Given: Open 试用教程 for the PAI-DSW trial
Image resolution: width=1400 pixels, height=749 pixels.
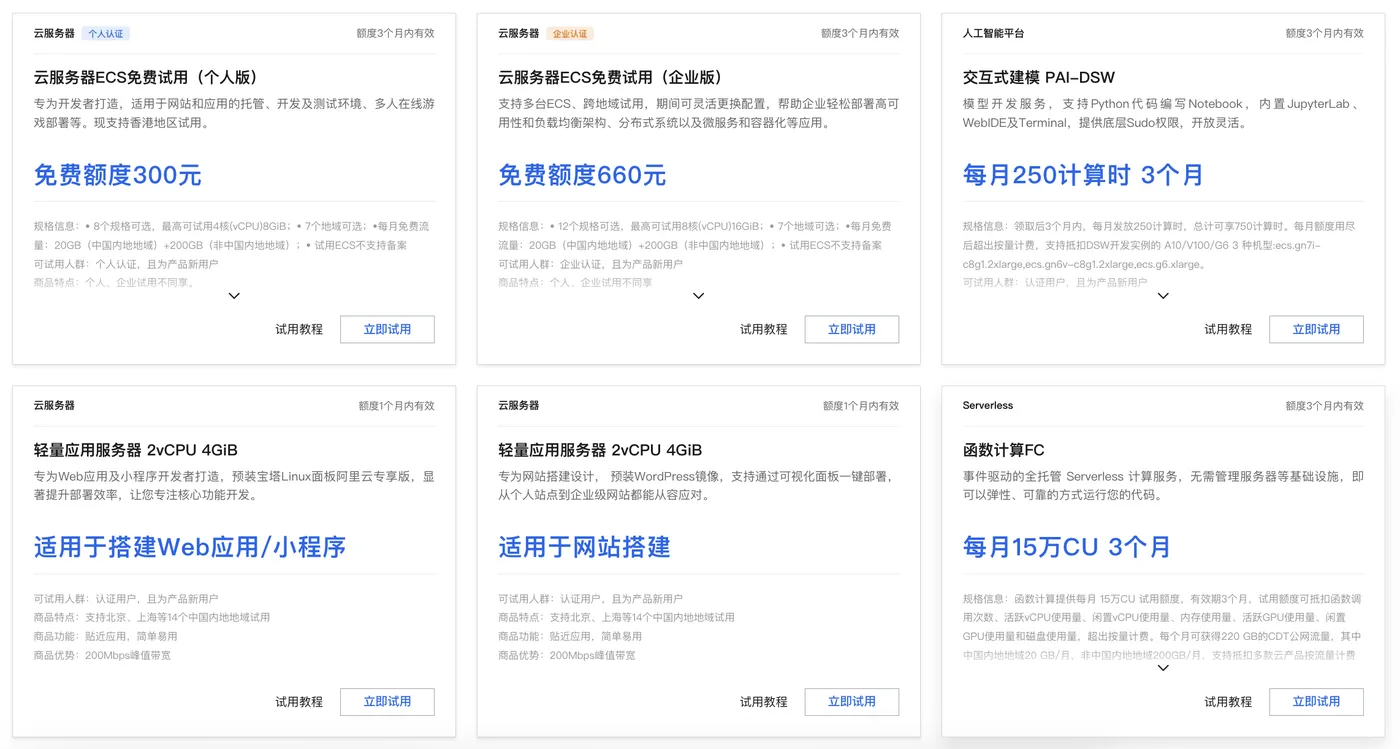Looking at the screenshot, I should pyautogui.click(x=1227, y=329).
